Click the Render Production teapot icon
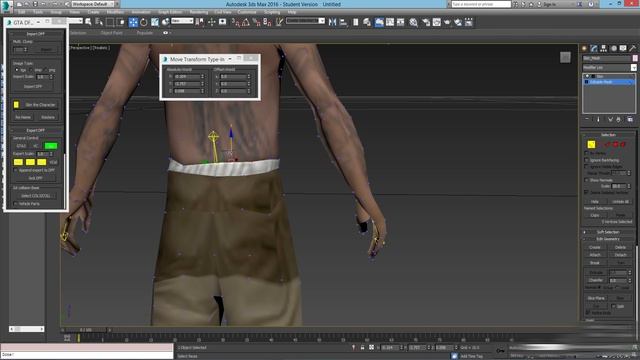Screen dimensions: 640x360 tap(447, 22)
